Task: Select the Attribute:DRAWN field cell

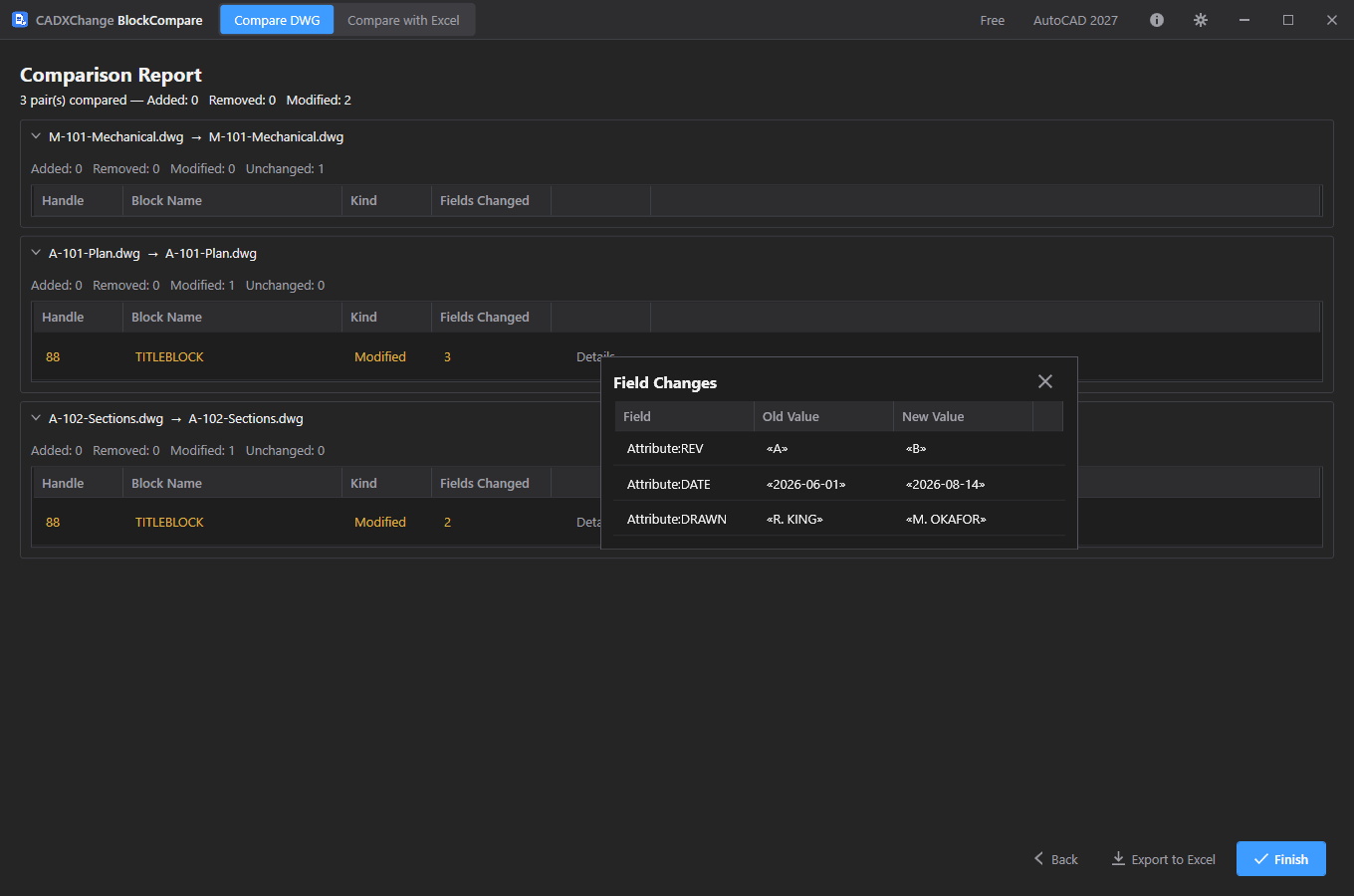Action: pyautogui.click(x=677, y=519)
